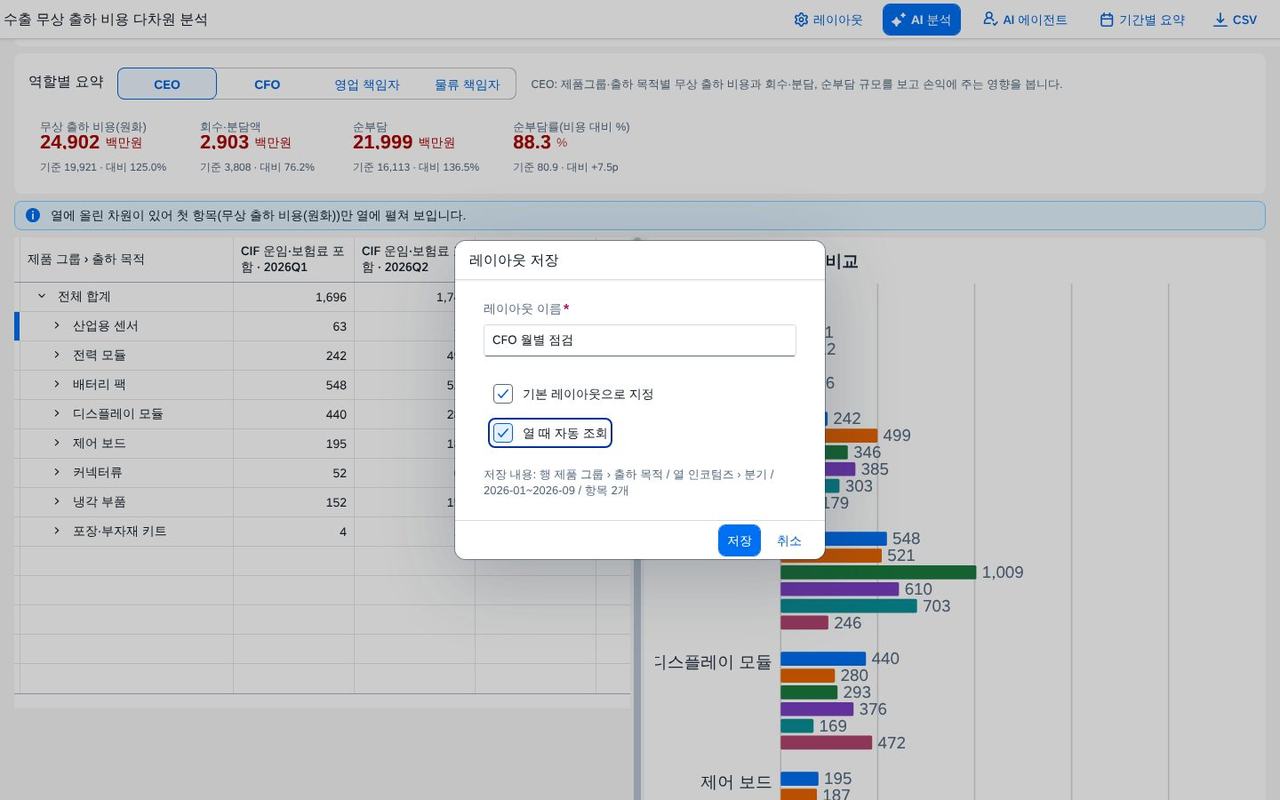Click the 저장 button in dialog
This screenshot has width=1280, height=800.
click(739, 541)
